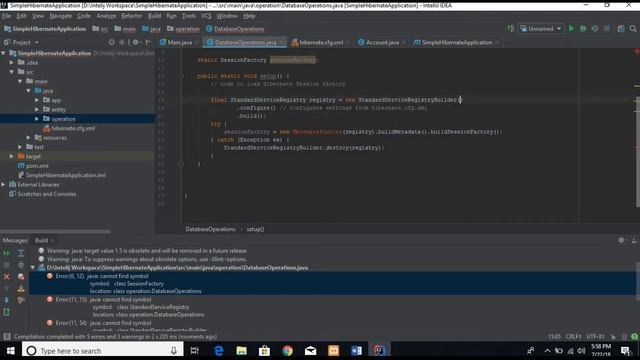Expand all icon in Messages toolbar

pos(21,253)
